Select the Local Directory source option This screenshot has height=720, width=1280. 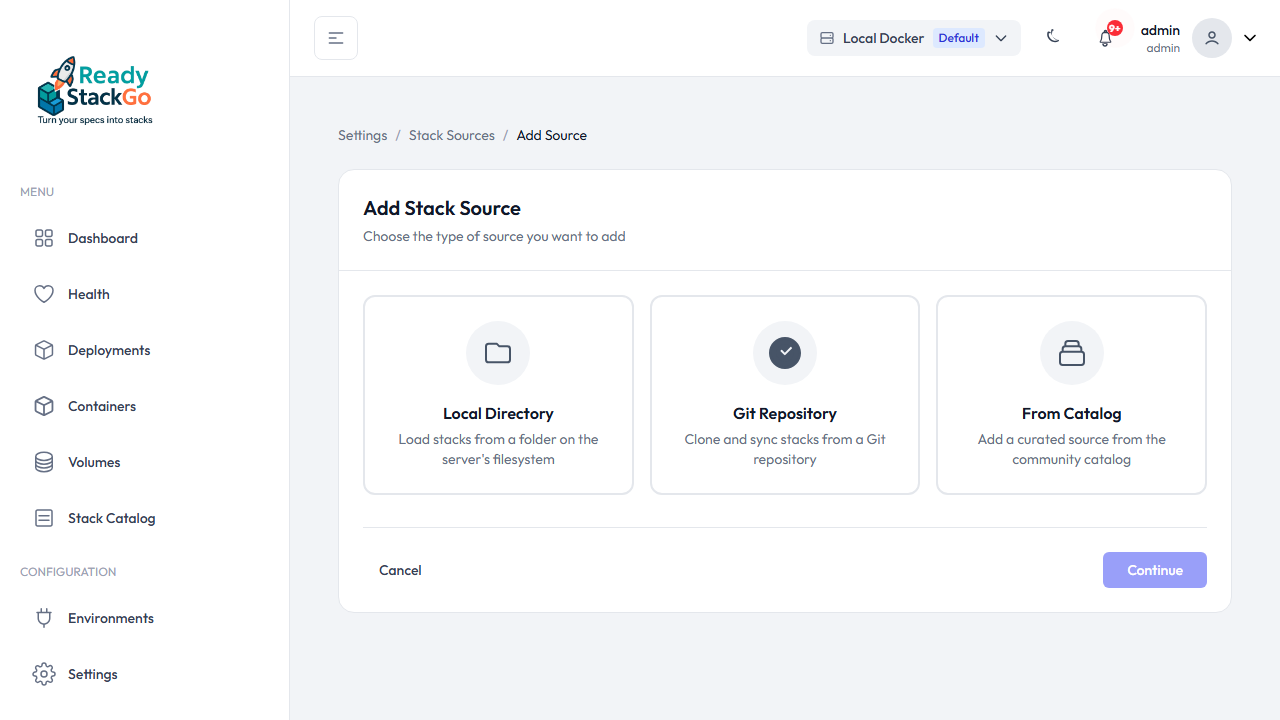498,394
